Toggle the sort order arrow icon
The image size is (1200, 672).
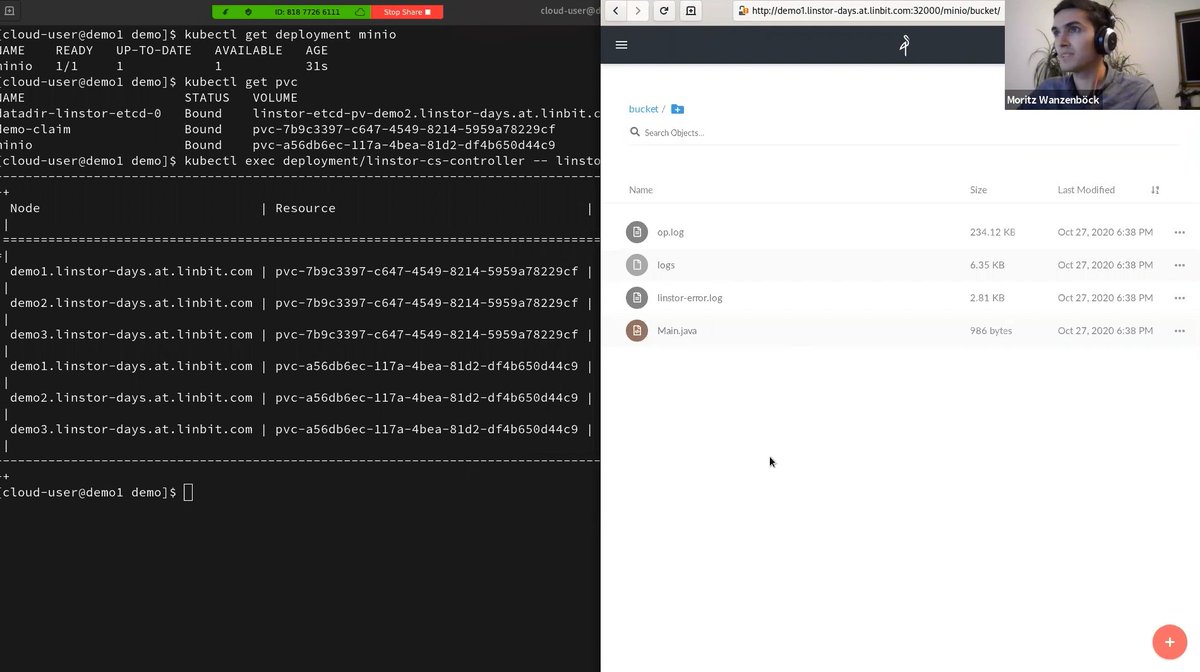pos(1156,190)
